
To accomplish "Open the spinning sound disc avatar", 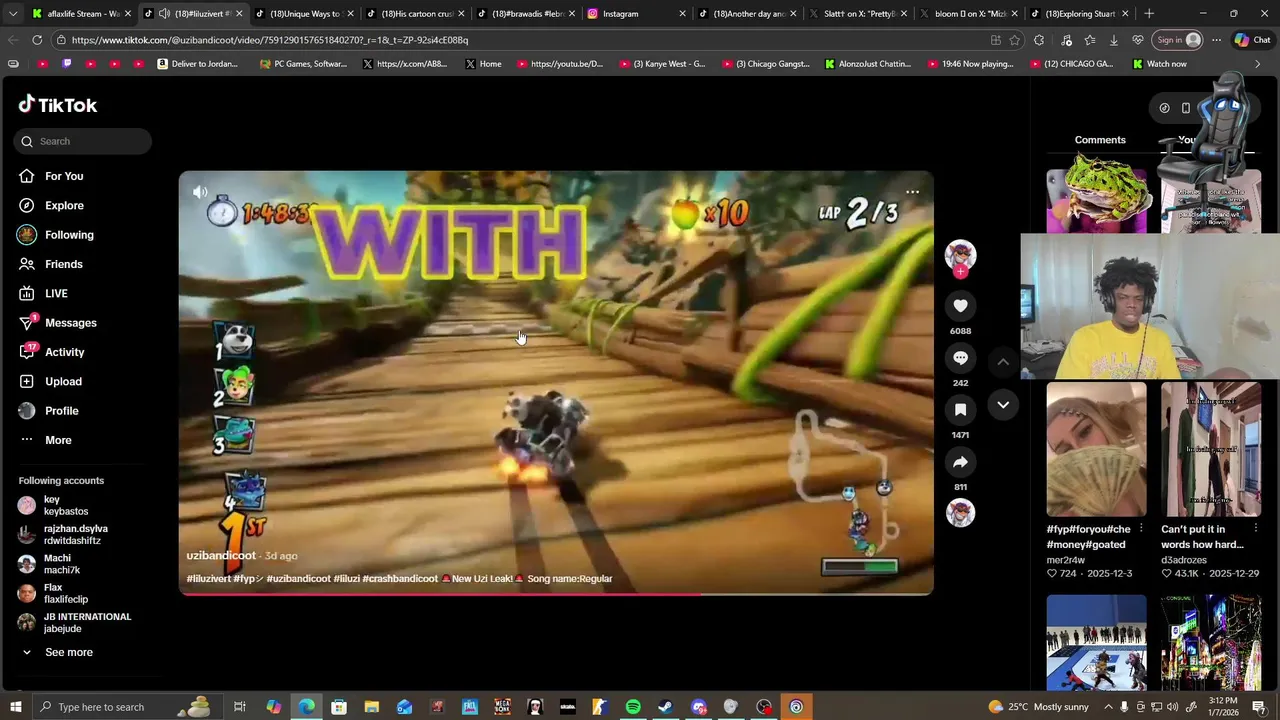I will coord(960,513).
